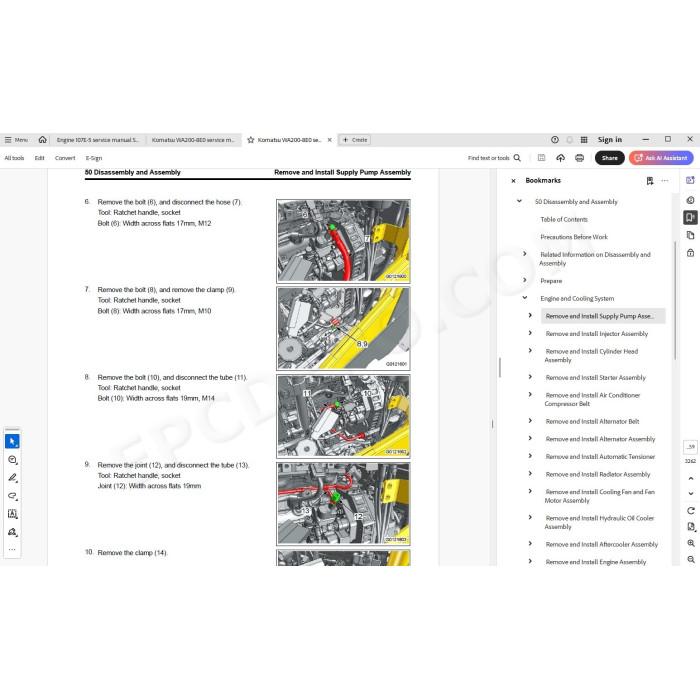Open Table of Contents bookmark

[x=564, y=220]
